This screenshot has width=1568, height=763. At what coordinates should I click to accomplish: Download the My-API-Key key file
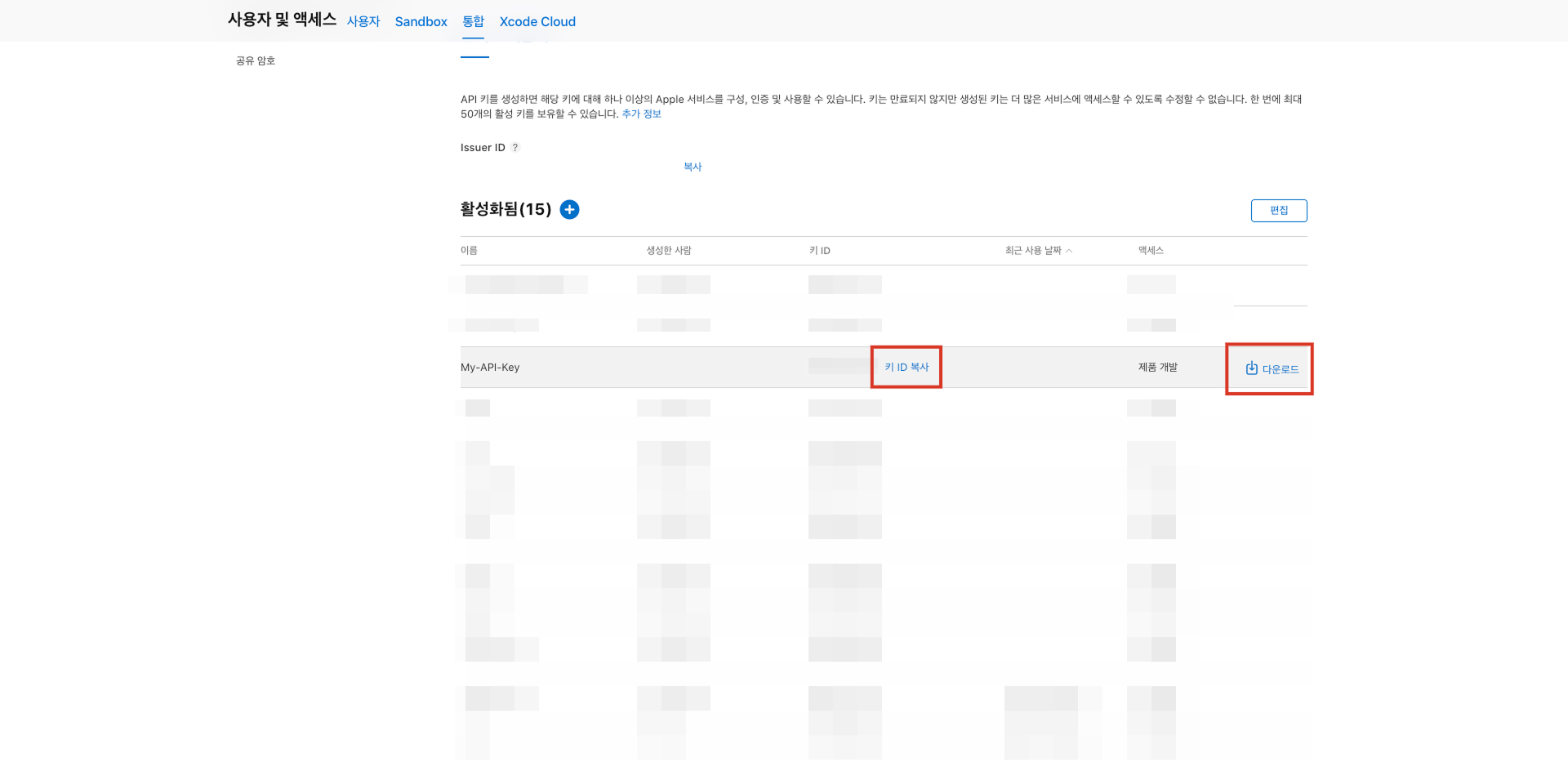click(1272, 369)
